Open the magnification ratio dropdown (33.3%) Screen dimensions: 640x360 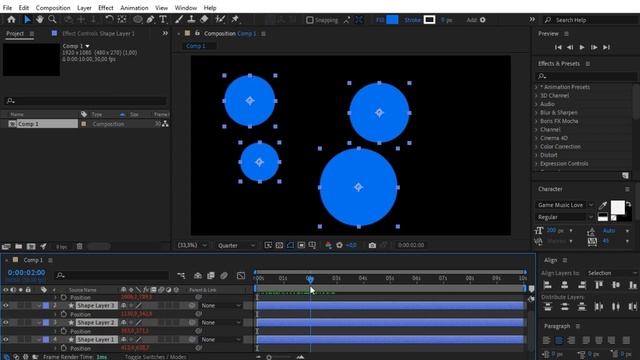192,245
